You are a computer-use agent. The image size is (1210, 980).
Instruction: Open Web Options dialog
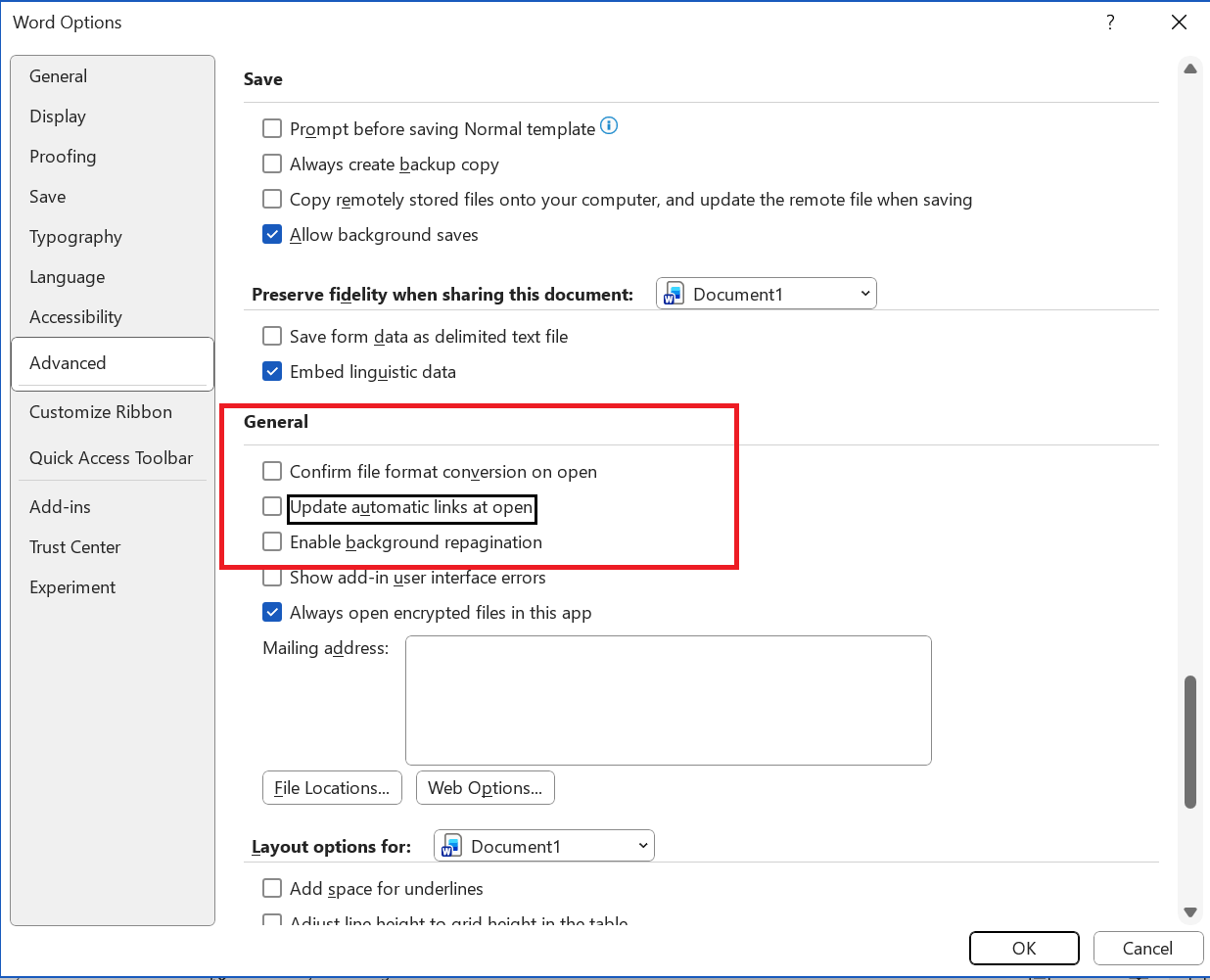[486, 788]
